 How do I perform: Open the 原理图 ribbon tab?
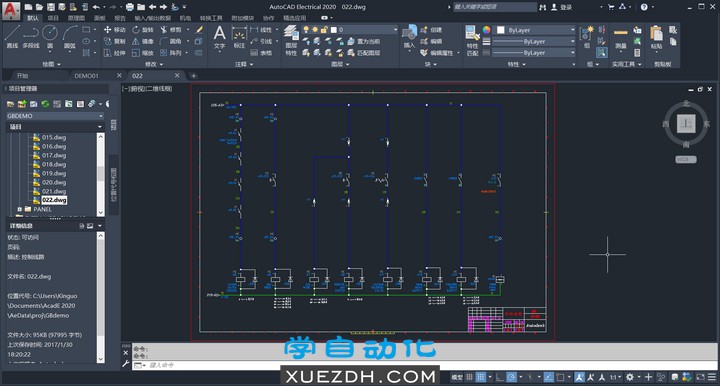coord(76,18)
